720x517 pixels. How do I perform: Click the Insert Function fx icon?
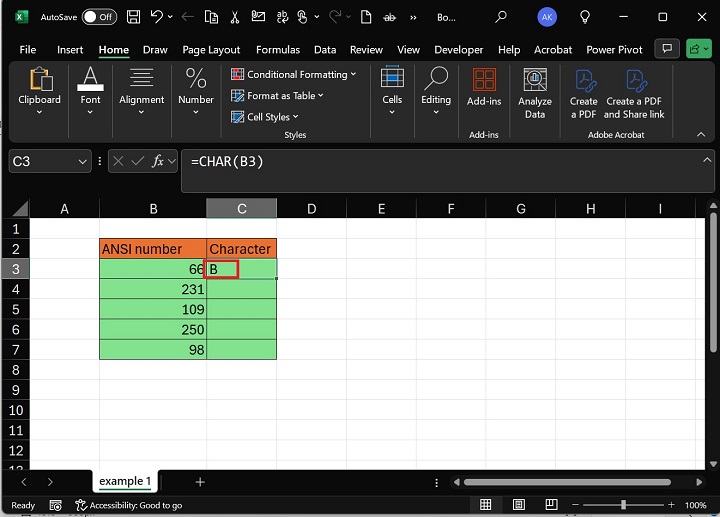tap(158, 161)
